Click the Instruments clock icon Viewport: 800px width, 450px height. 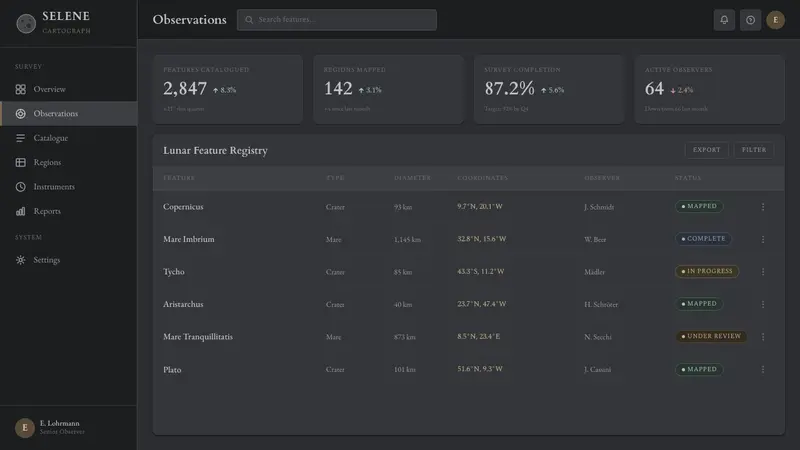click(20, 187)
